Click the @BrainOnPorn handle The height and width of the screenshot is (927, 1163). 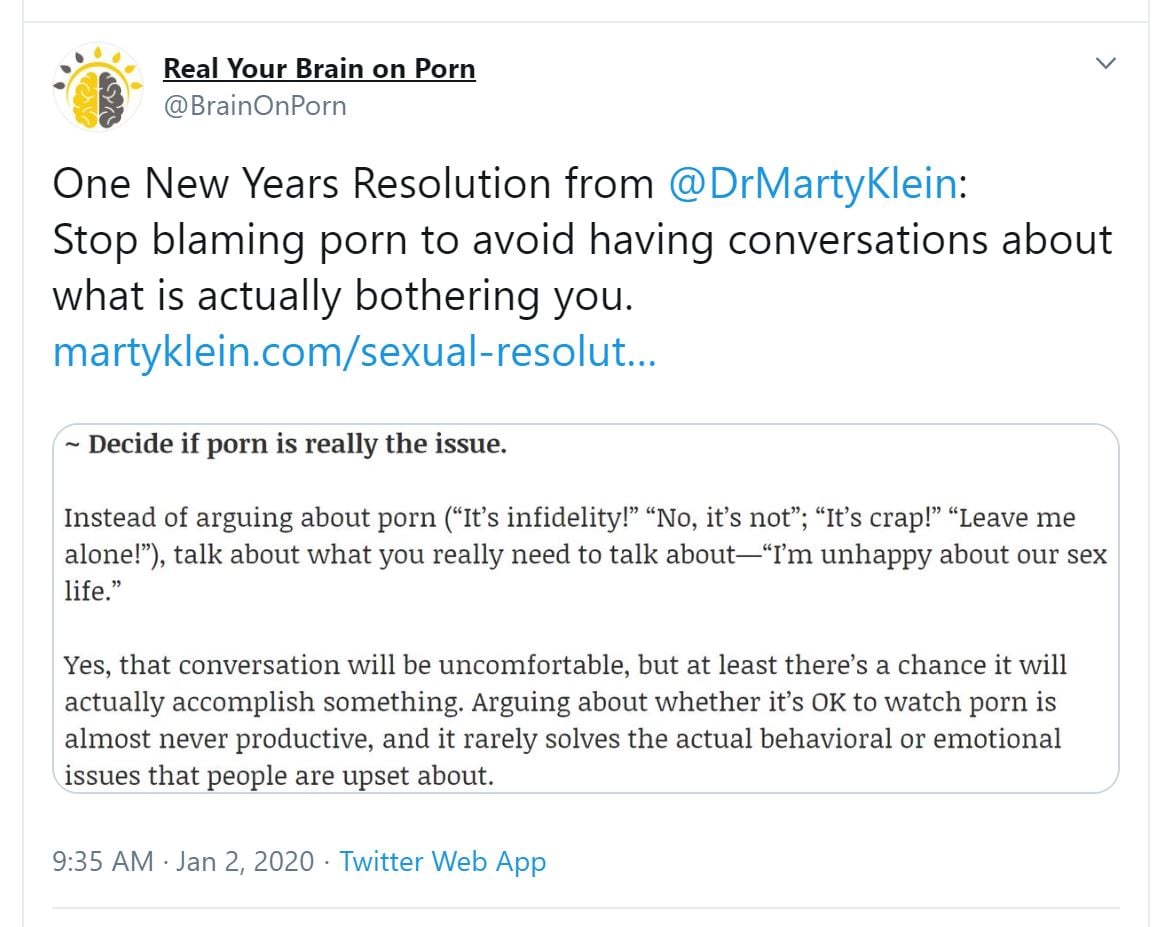(x=254, y=106)
